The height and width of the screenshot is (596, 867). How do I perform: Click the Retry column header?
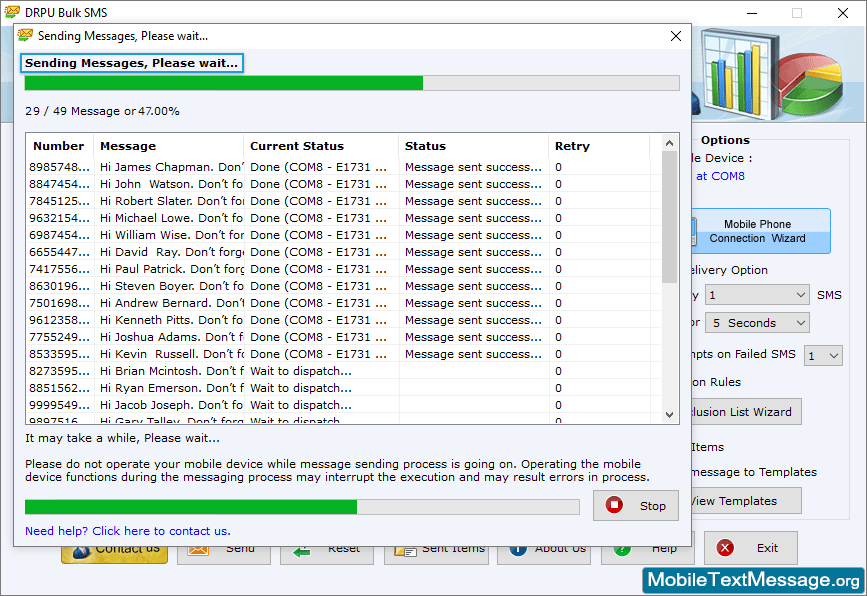[599, 146]
